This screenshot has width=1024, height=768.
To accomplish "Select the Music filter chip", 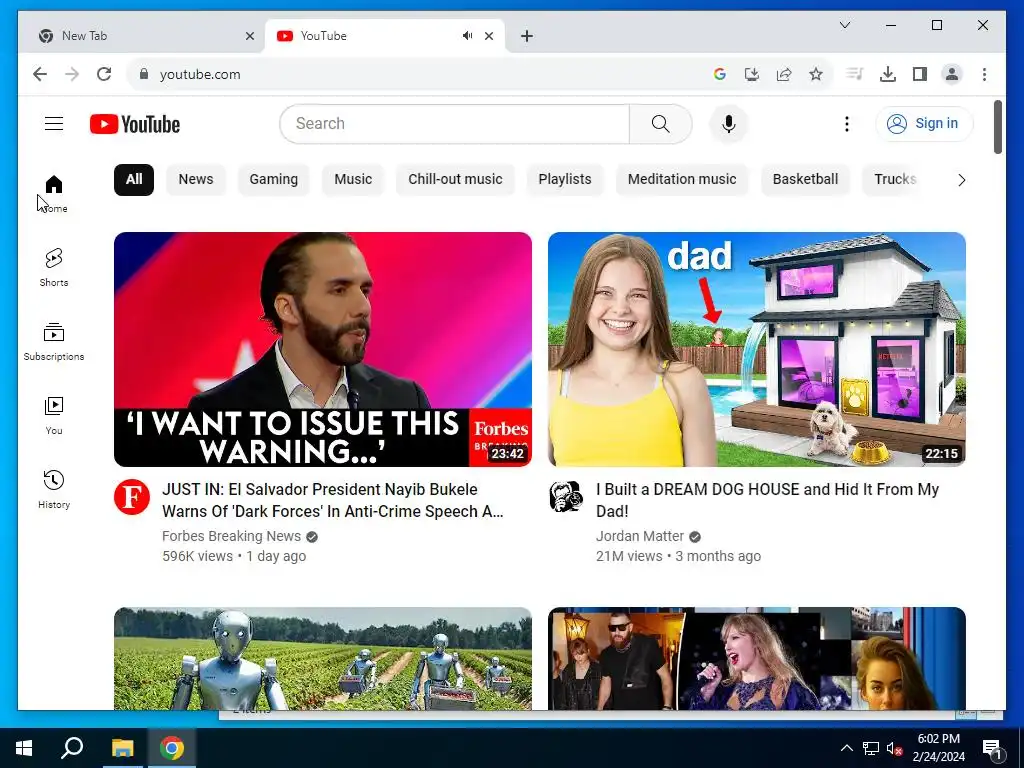I will (x=353, y=180).
